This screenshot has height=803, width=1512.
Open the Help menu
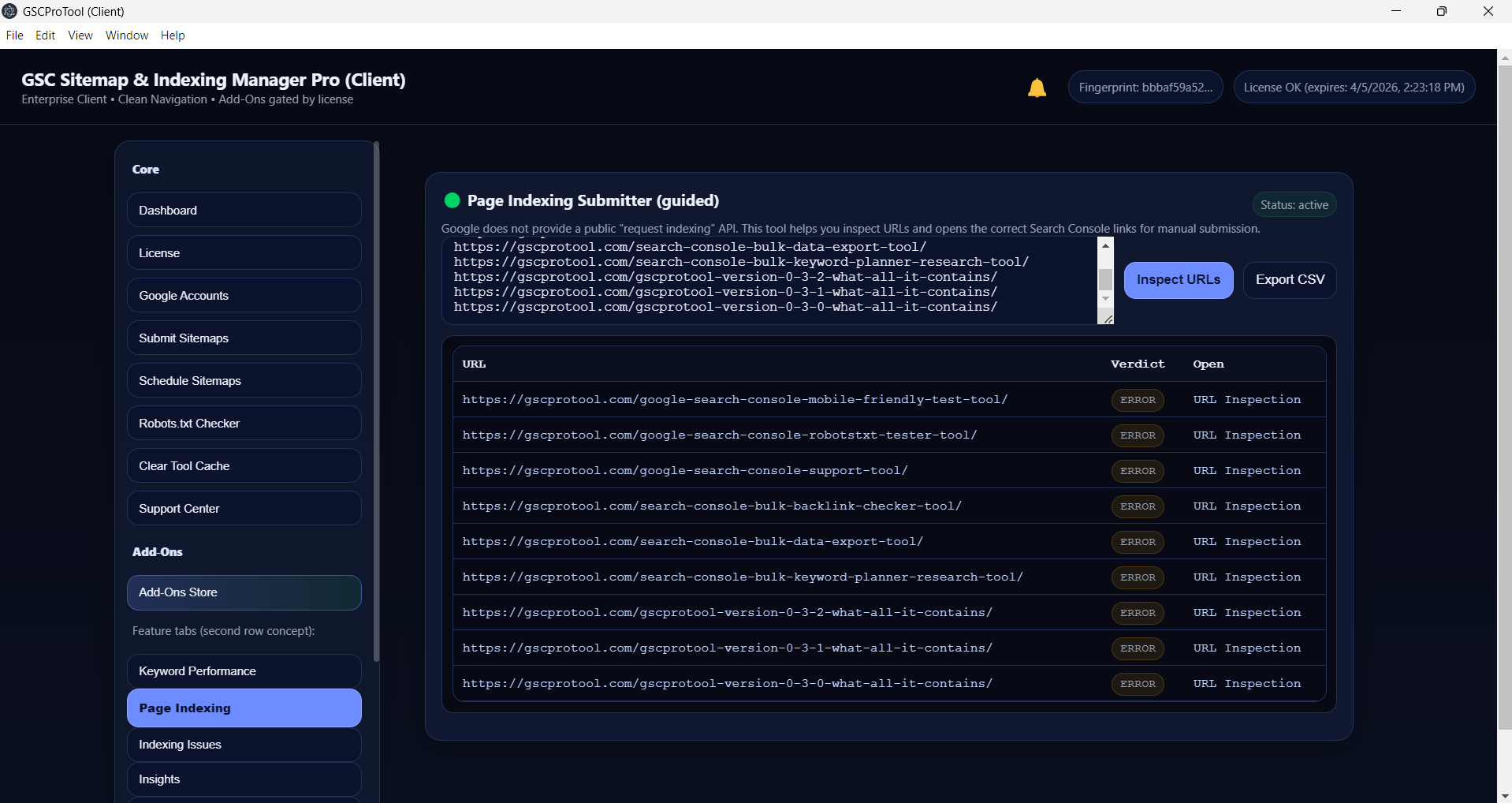(x=173, y=35)
